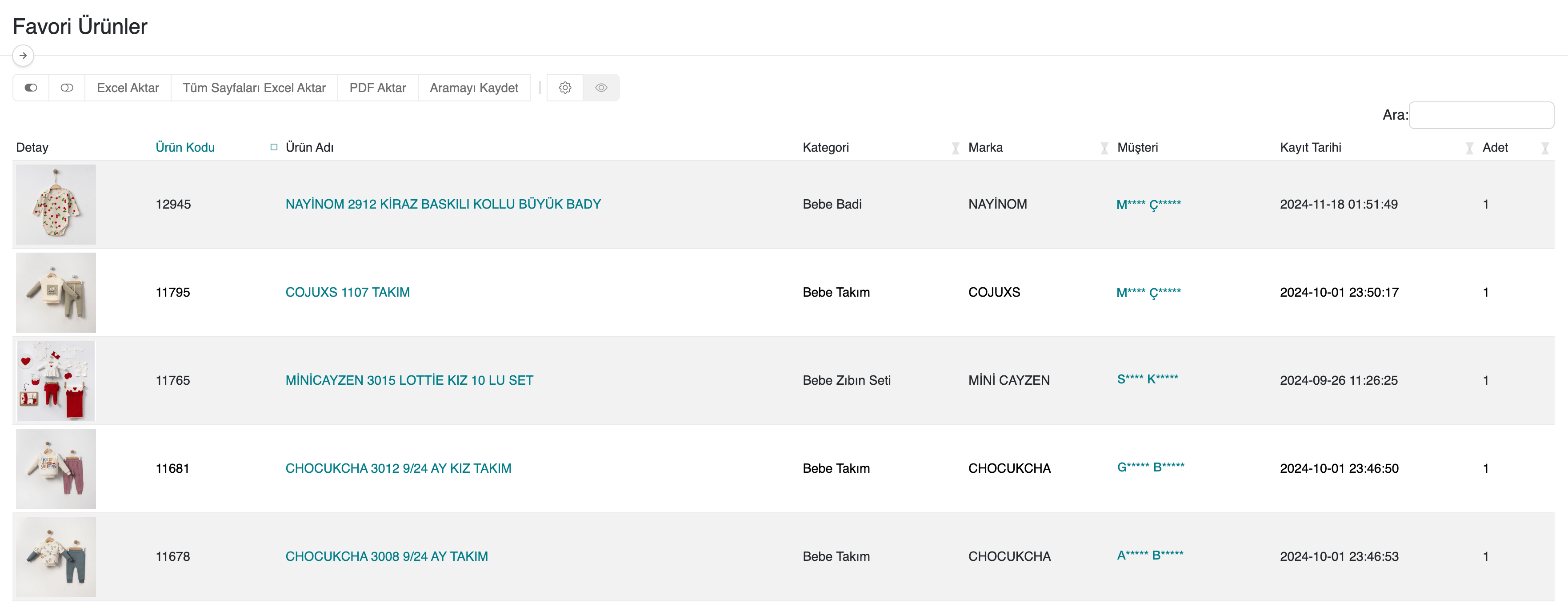Sort by Kayıt Tarihi column sort icon
The height and width of the screenshot is (604, 1568).
(1469, 148)
